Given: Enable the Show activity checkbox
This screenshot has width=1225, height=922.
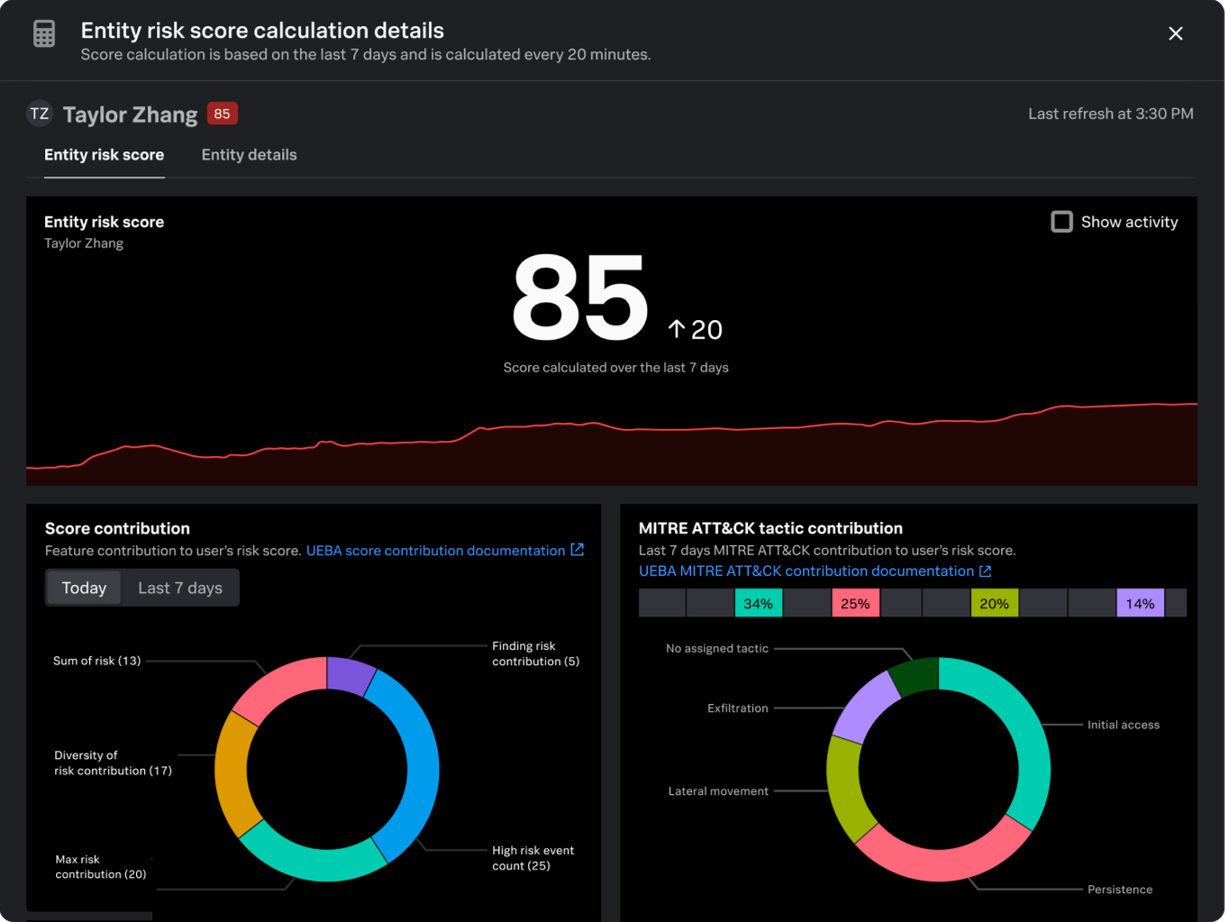Looking at the screenshot, I should (1062, 222).
